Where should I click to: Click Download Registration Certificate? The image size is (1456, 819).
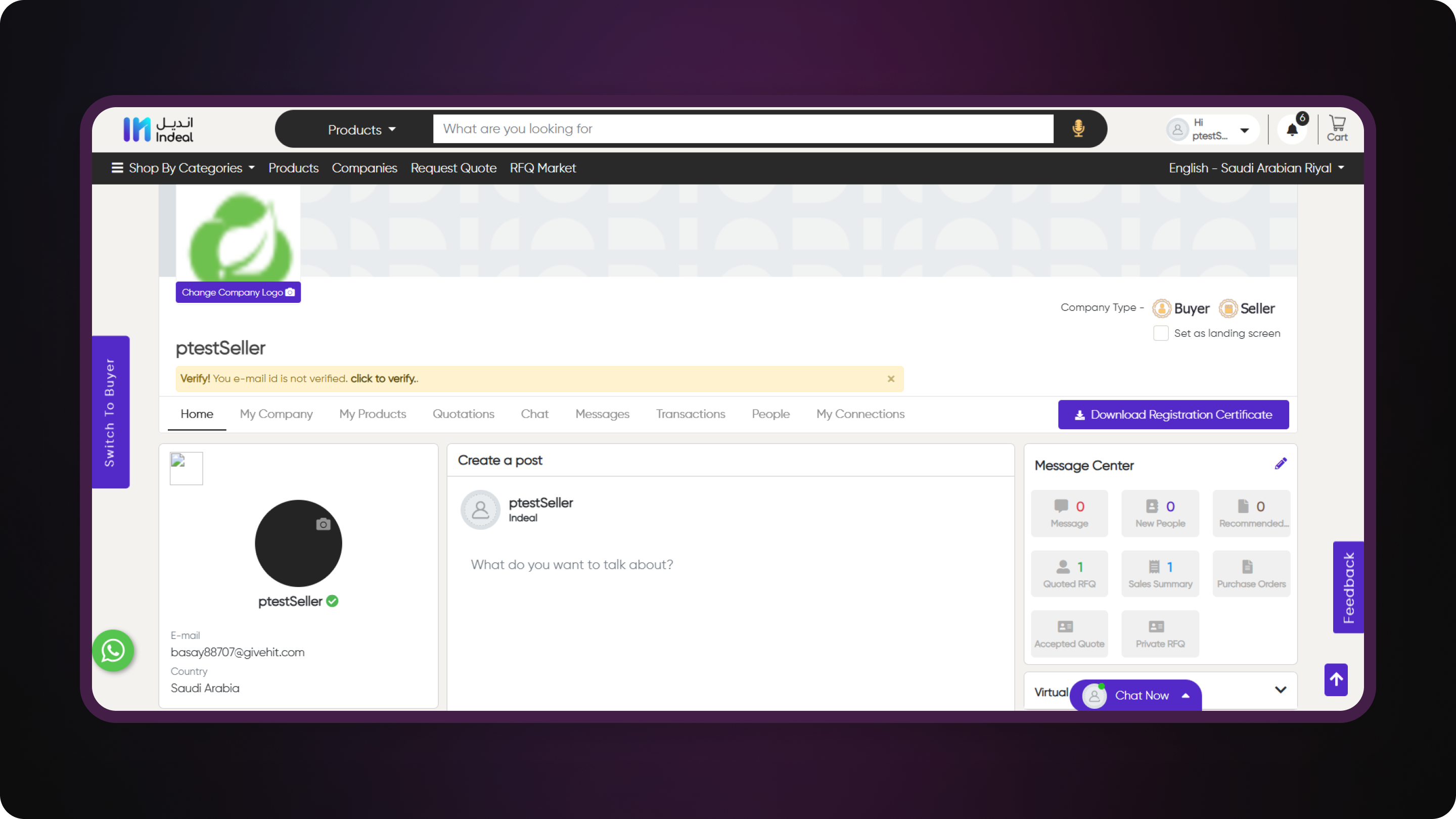click(x=1173, y=414)
